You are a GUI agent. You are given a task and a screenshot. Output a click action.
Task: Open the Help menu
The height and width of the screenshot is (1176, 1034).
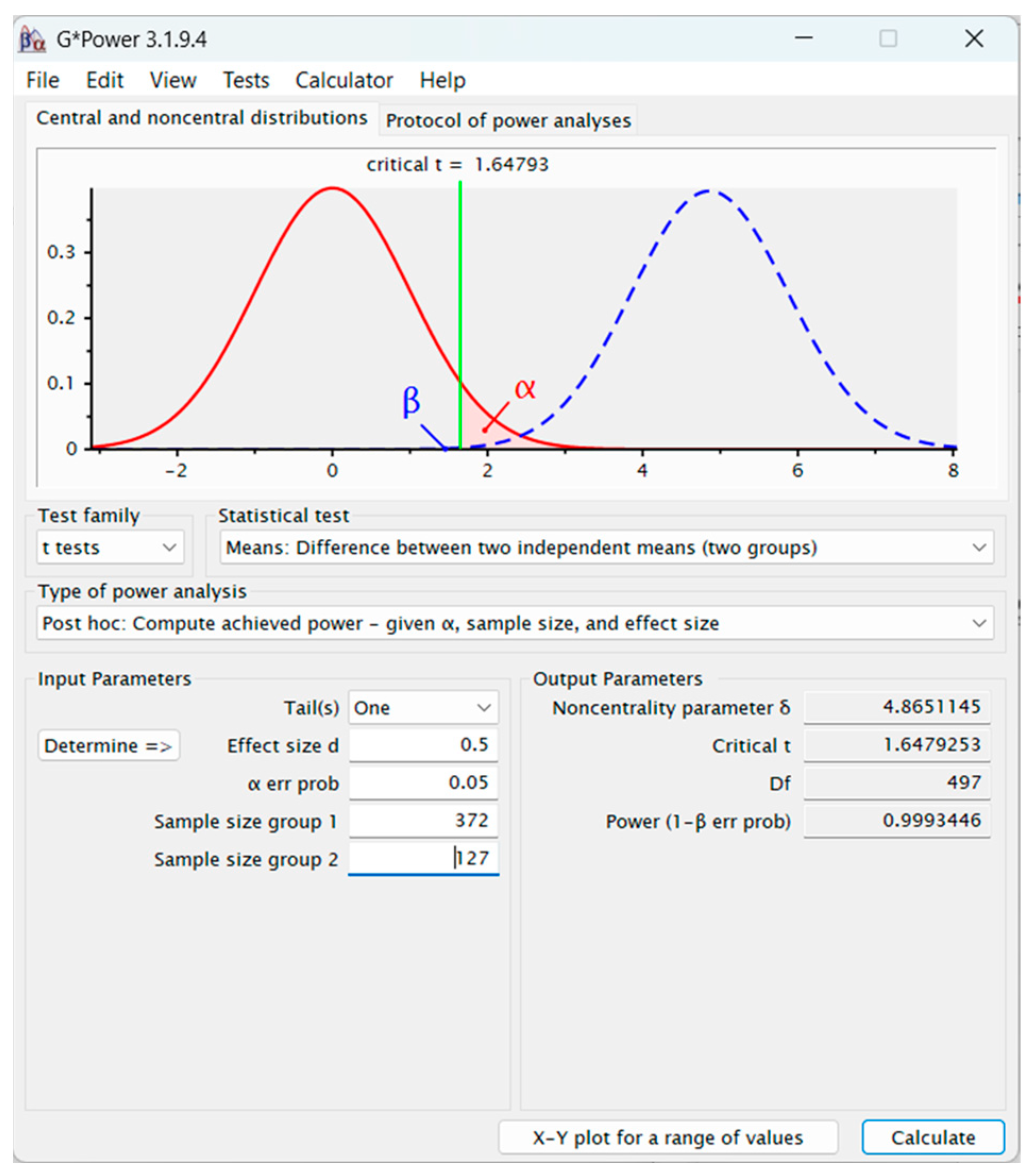click(x=442, y=80)
